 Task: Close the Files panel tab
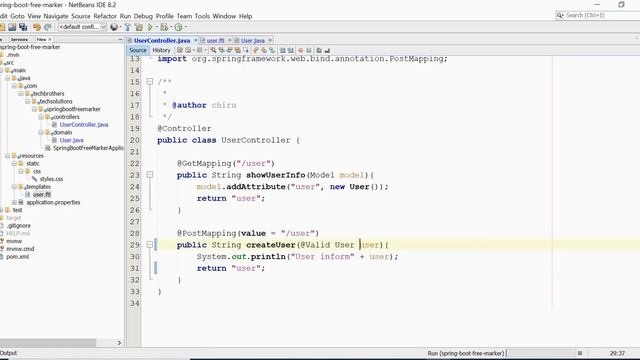point(50,39)
